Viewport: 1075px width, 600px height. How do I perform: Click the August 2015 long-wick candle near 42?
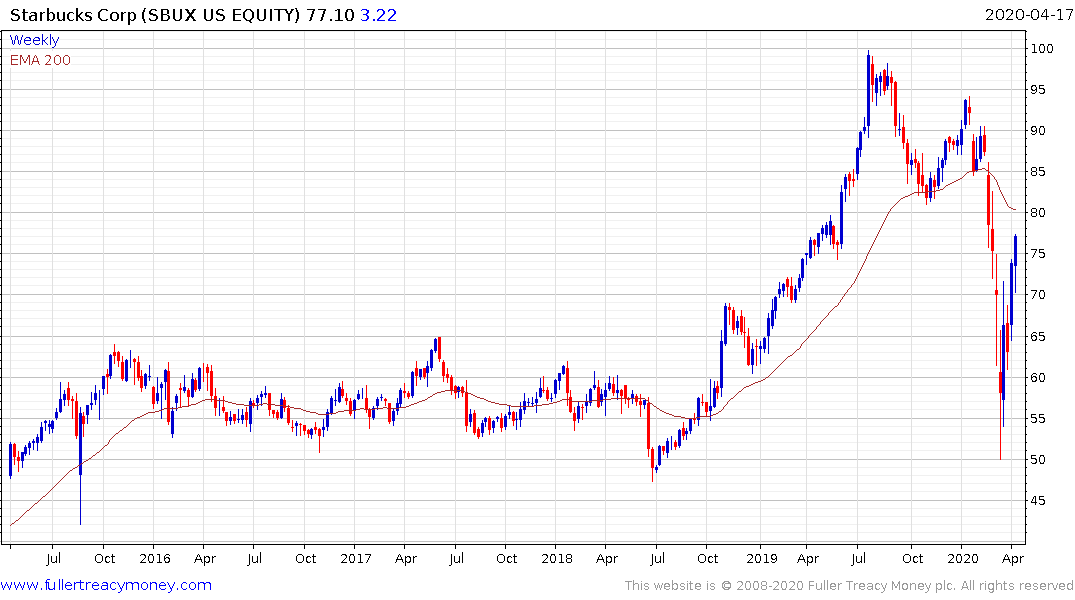(x=80, y=466)
